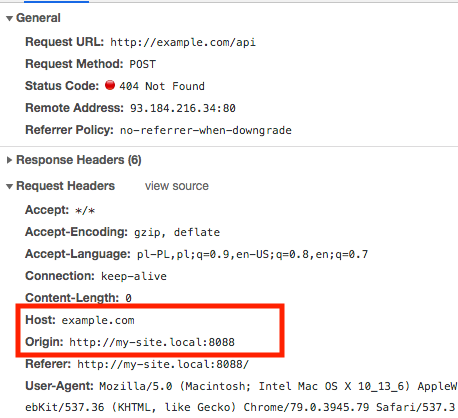Click the Referer header URL value

(x=163, y=364)
